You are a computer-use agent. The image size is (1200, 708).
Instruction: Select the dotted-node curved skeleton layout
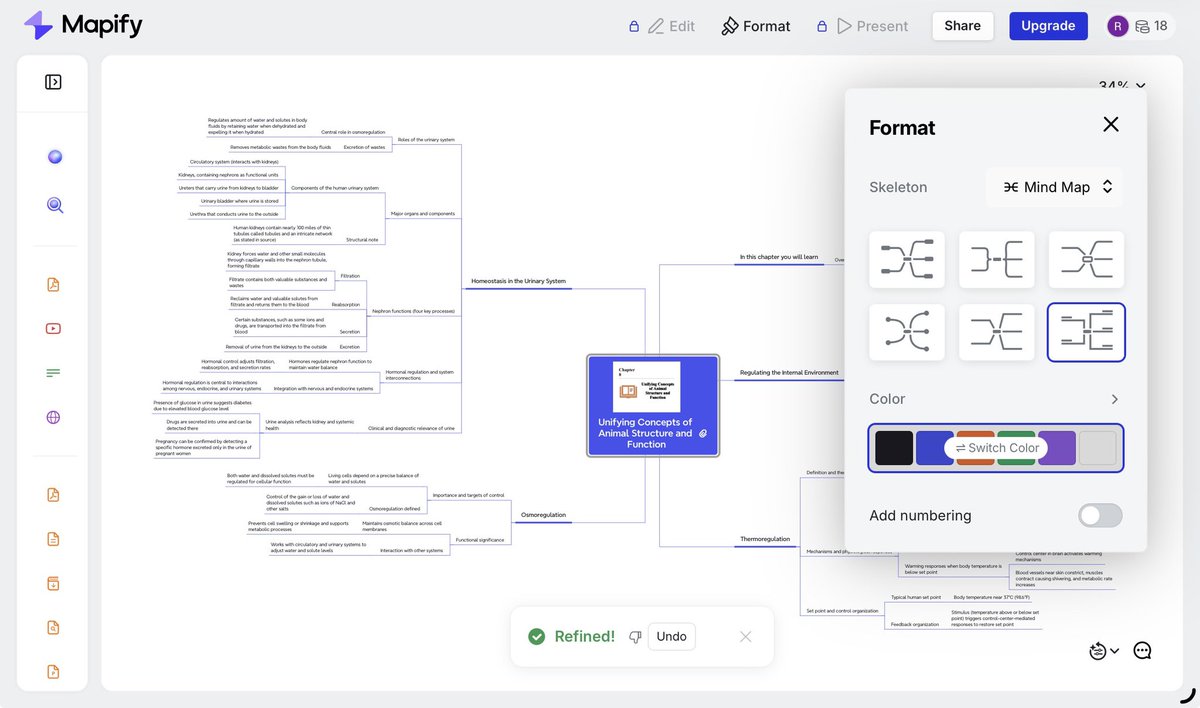pos(907,332)
